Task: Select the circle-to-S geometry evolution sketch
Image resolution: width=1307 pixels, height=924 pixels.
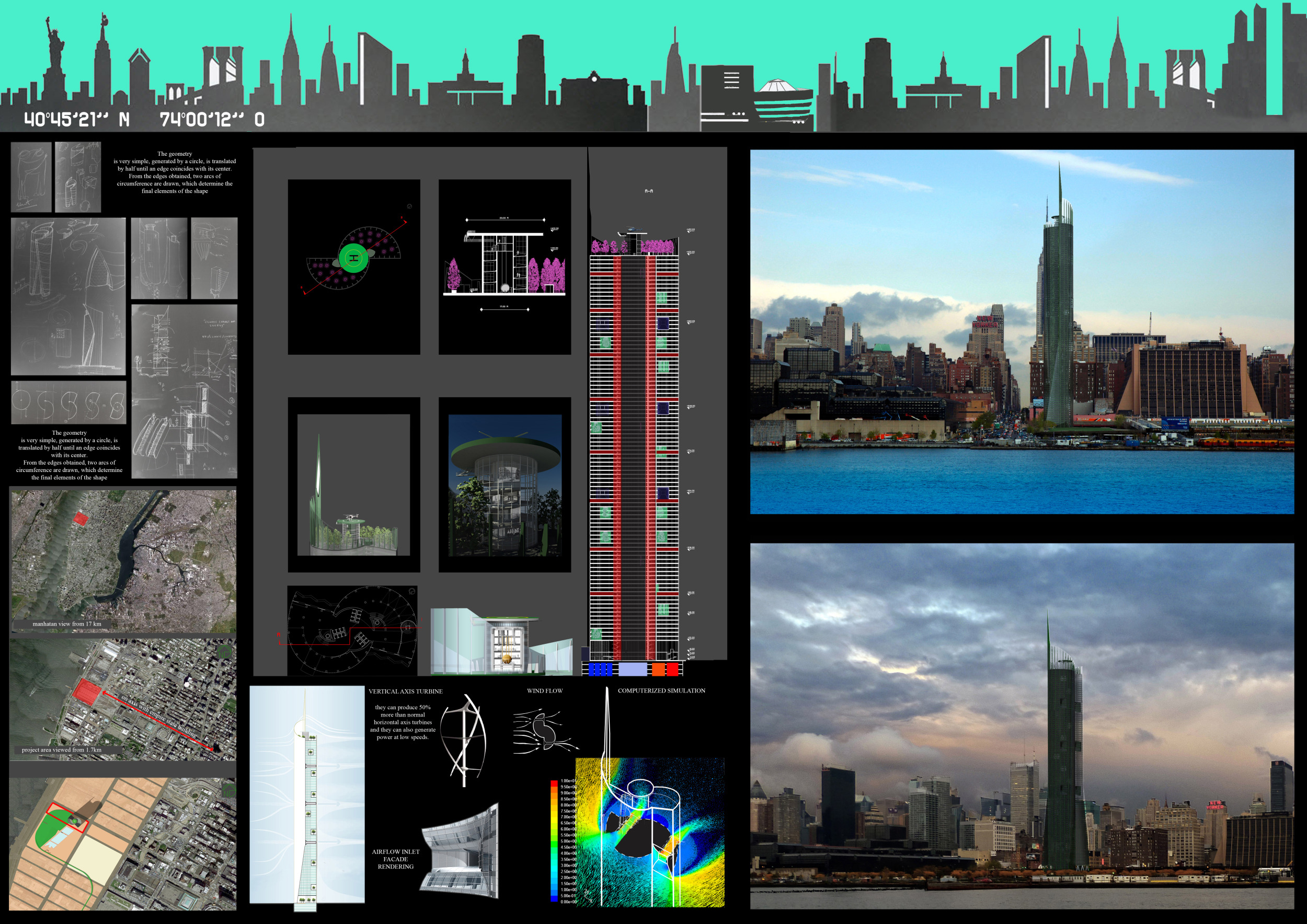Action: coord(68,402)
